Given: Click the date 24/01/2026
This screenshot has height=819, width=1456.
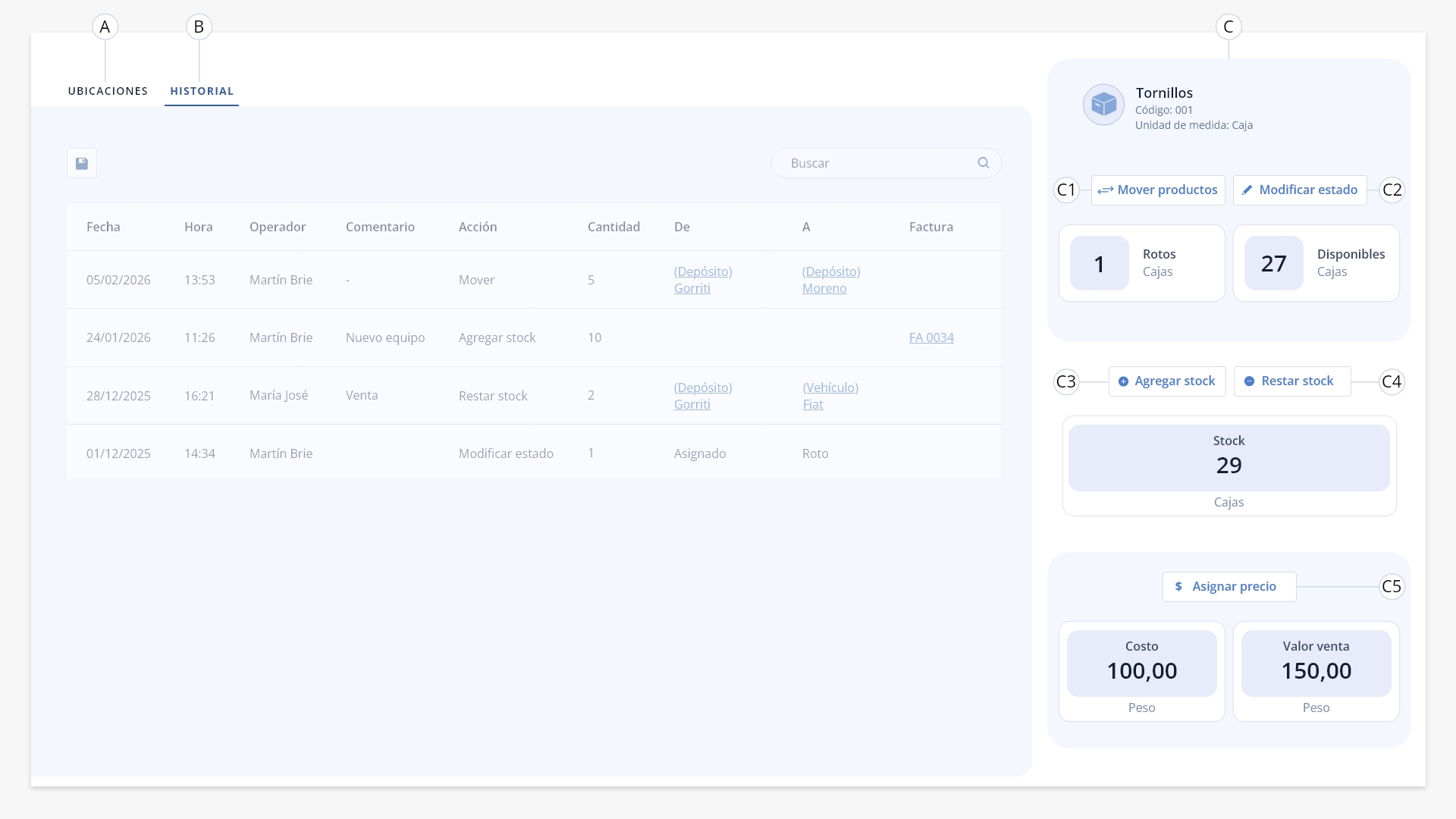Looking at the screenshot, I should 118,337.
